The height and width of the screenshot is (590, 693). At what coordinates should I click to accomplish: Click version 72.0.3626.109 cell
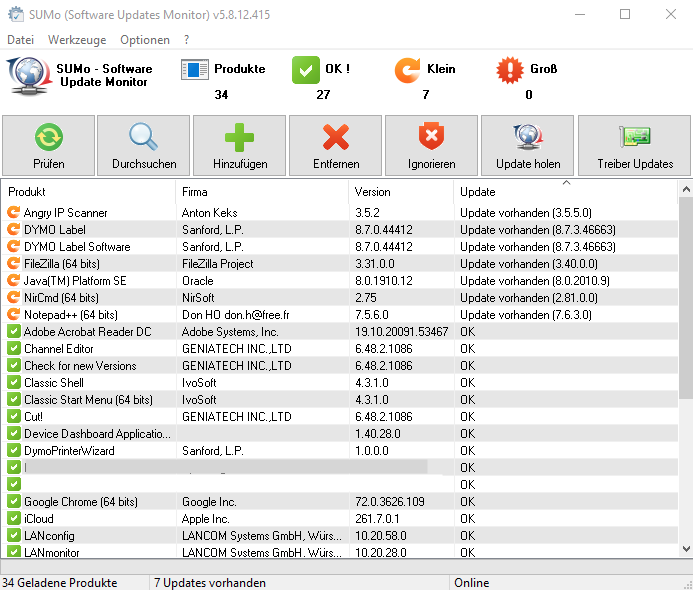click(389, 502)
